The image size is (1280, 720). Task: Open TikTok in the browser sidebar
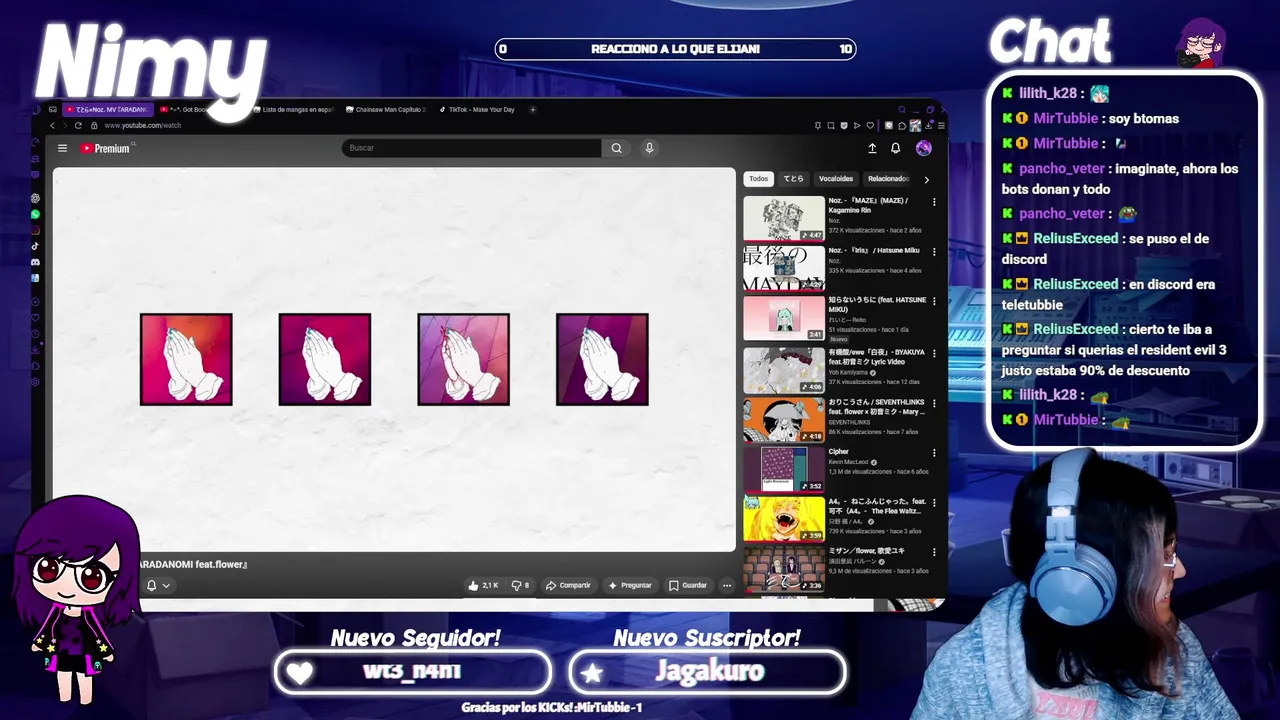point(36,246)
